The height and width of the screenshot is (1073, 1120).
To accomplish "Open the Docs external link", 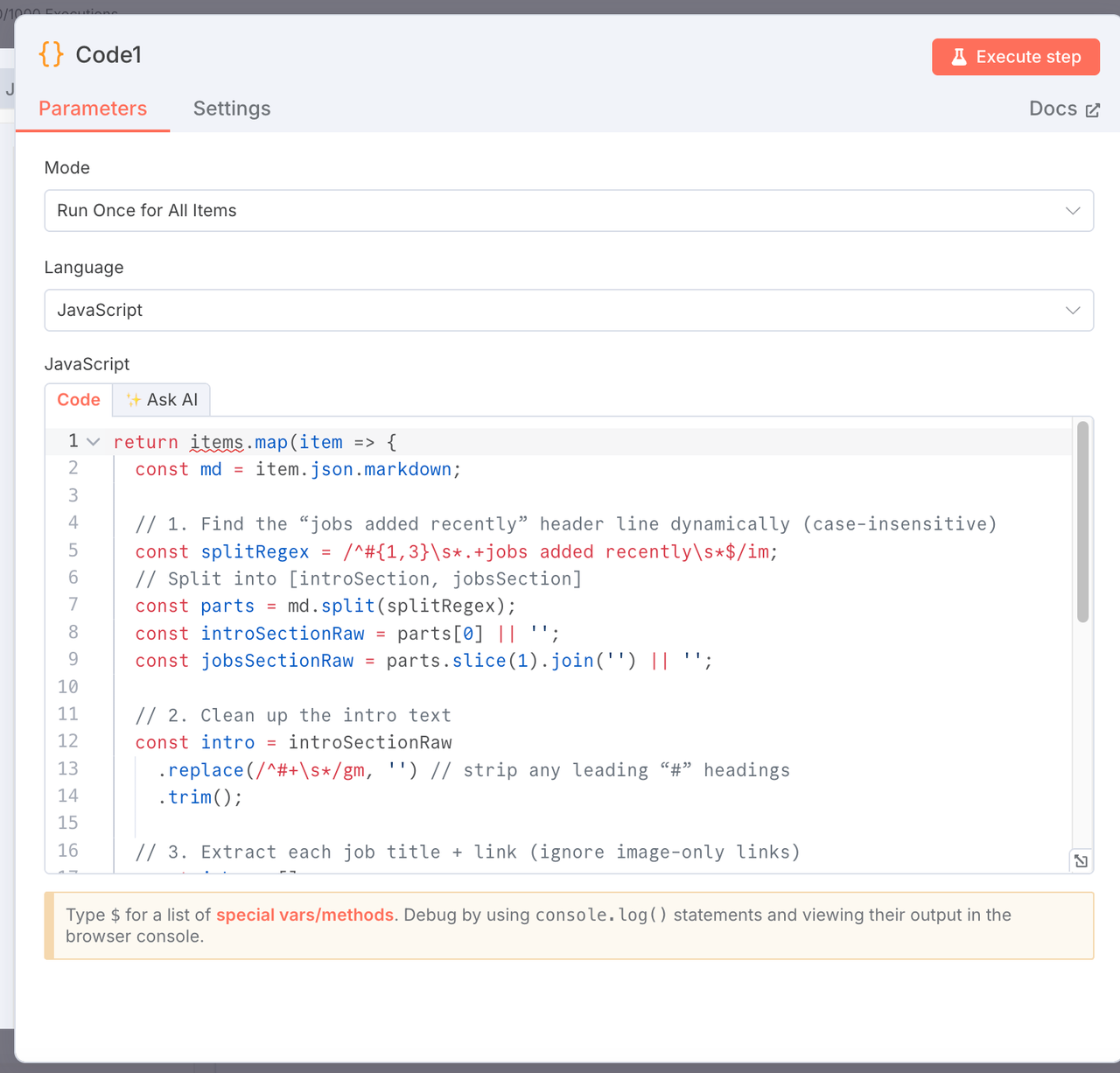I will [x=1064, y=109].
